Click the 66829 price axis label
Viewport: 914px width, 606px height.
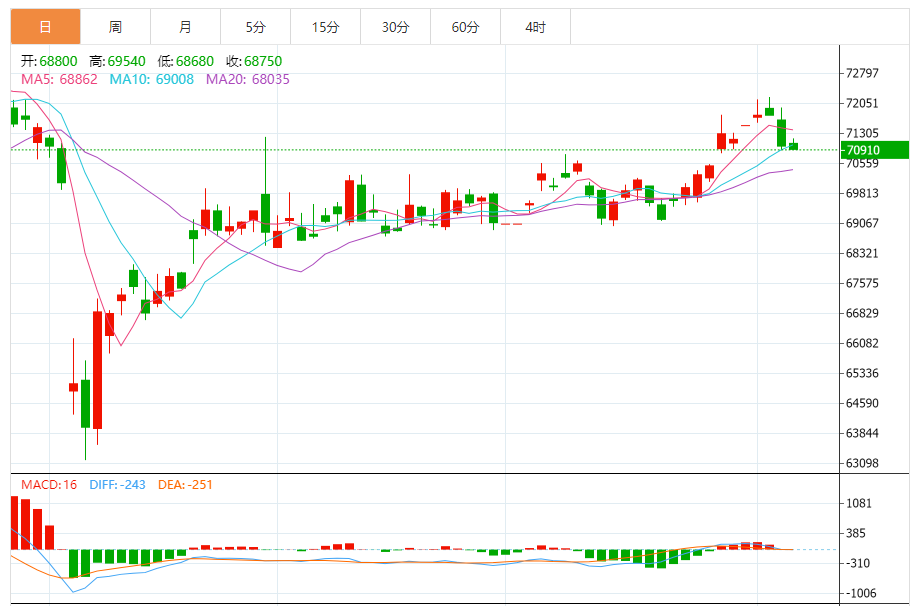tap(862, 313)
